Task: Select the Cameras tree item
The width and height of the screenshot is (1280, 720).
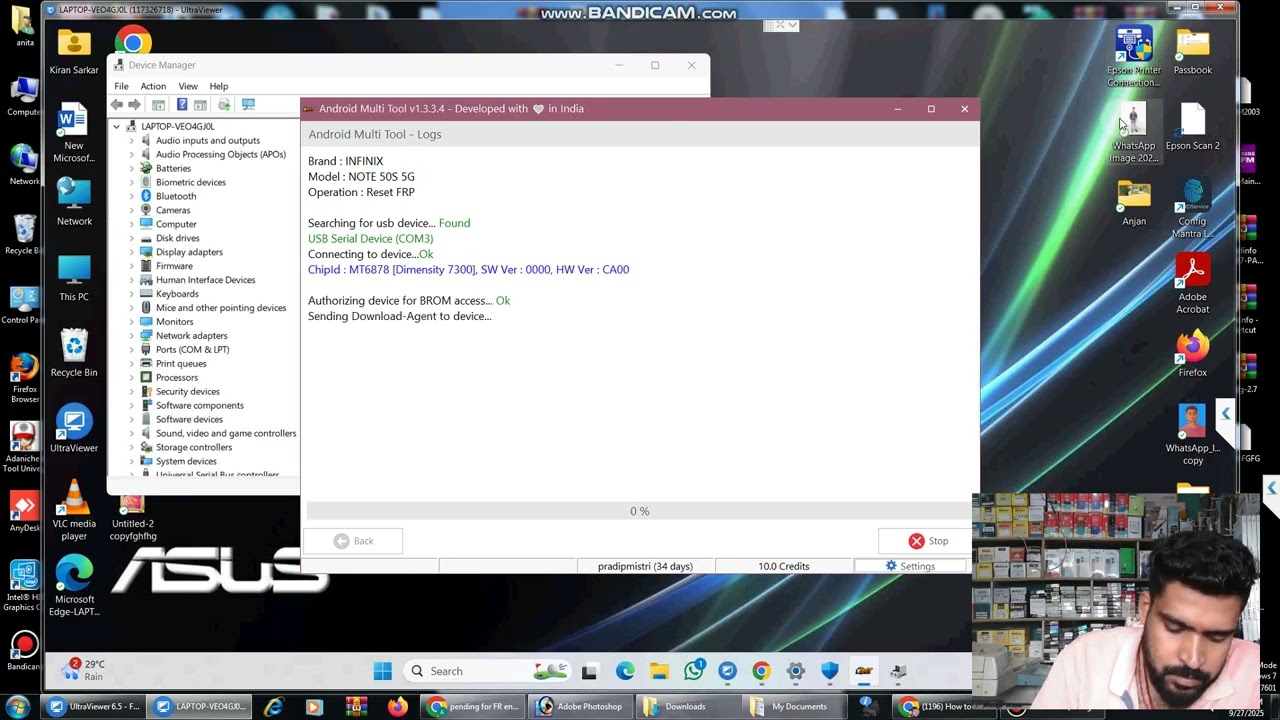Action: [173, 210]
